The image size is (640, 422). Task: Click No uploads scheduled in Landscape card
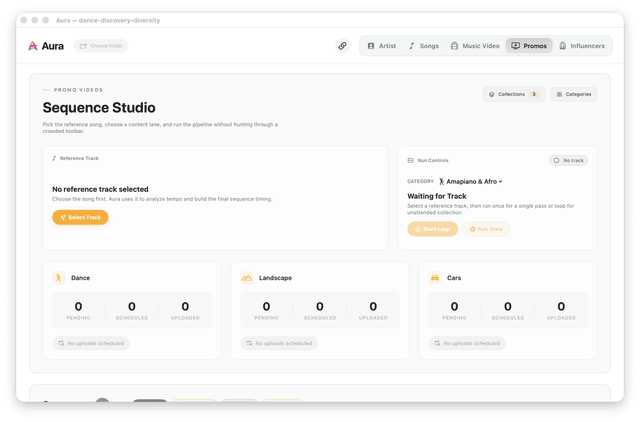pos(279,343)
